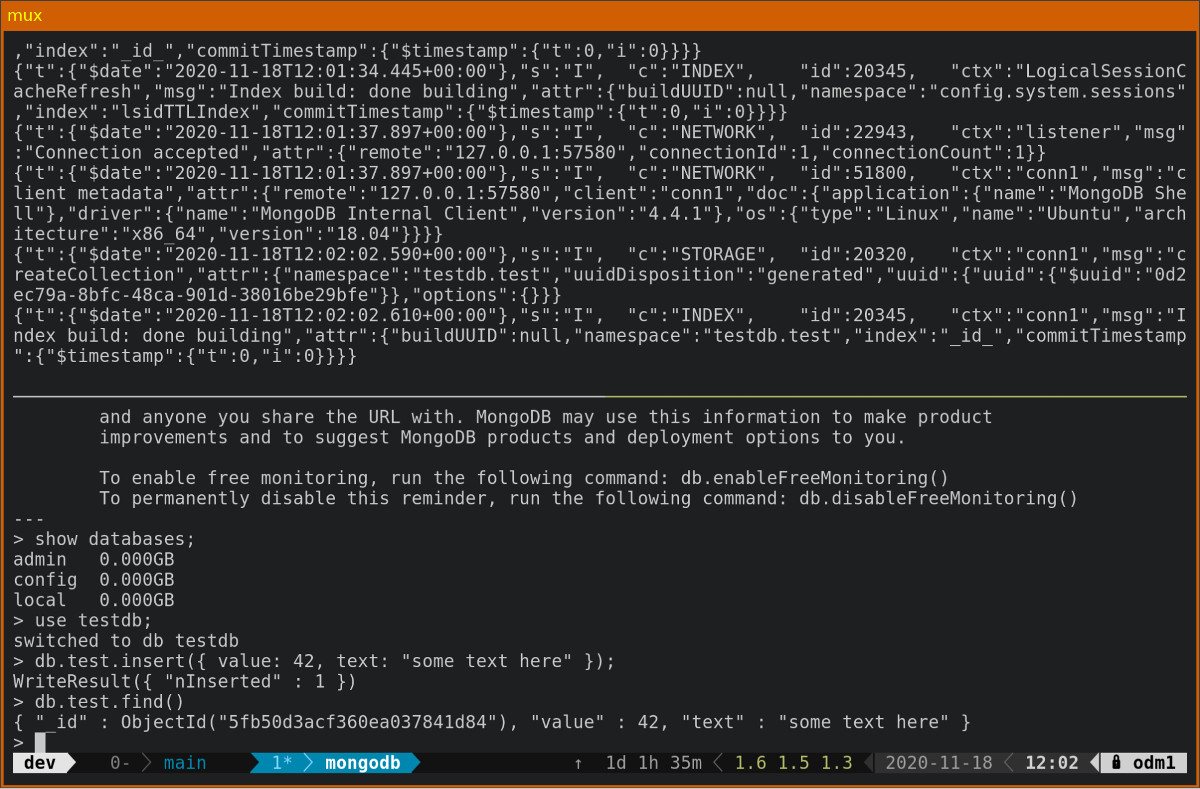Click hostname 'odm1' in status bar
The height and width of the screenshot is (789, 1200).
pos(1155,763)
